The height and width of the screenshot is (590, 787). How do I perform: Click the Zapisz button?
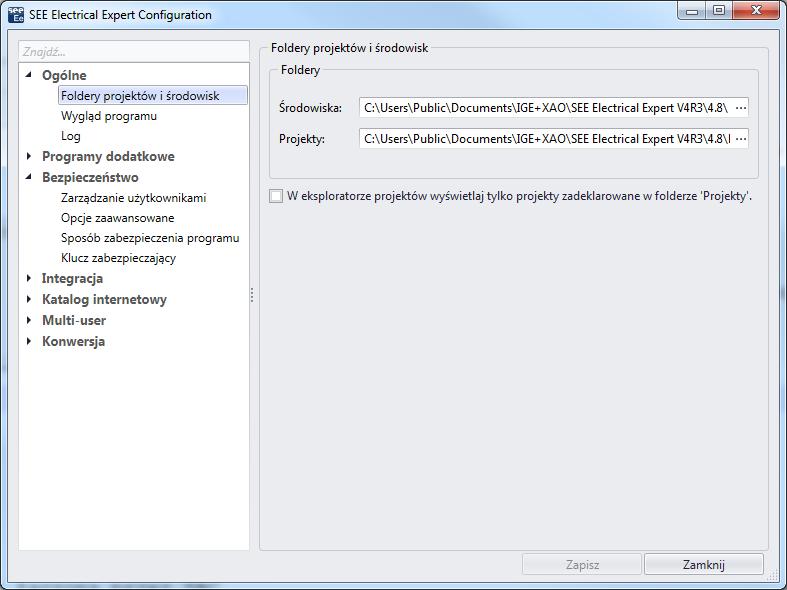click(582, 565)
